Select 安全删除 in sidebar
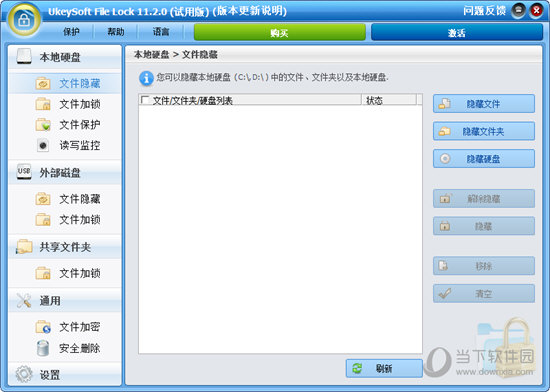Screen dimensions: 550x392 point(65,348)
